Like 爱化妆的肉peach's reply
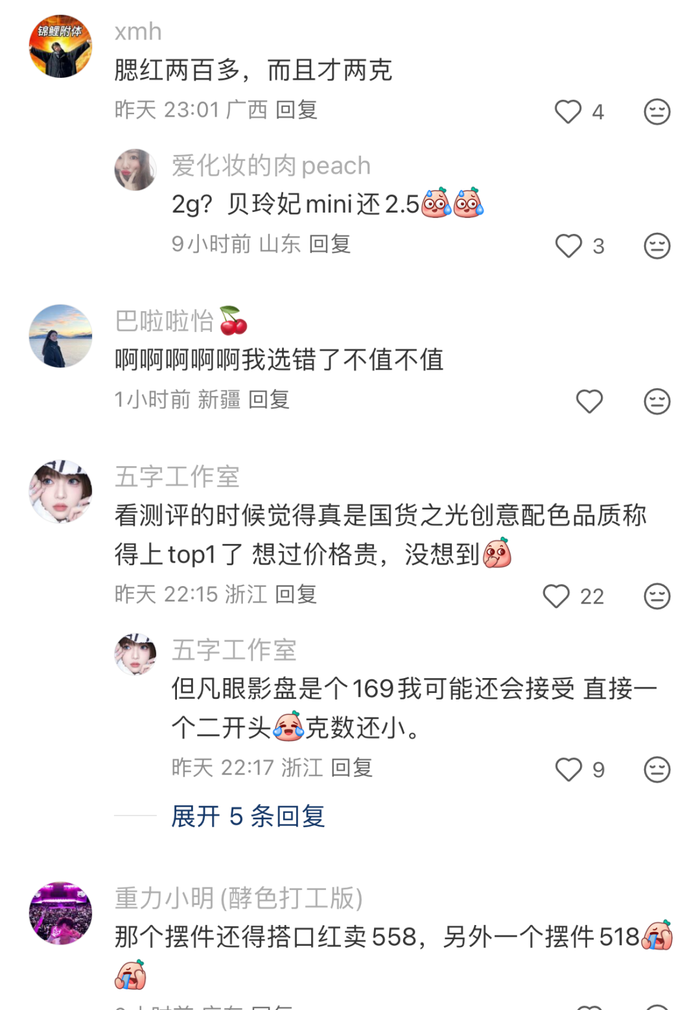The height and width of the screenshot is (1010, 700). tap(568, 245)
